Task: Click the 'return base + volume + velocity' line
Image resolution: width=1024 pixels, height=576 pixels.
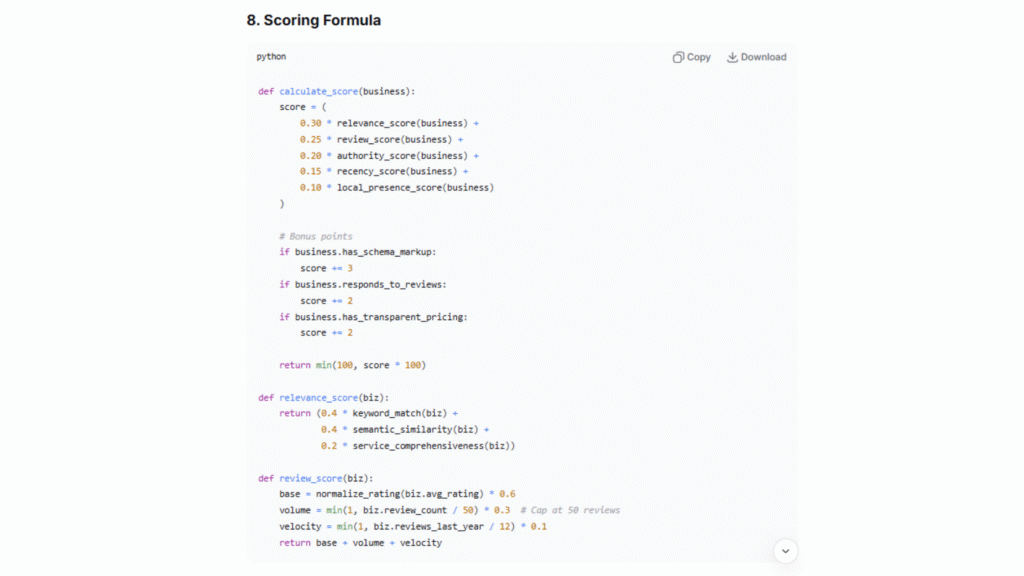Action: coord(360,542)
